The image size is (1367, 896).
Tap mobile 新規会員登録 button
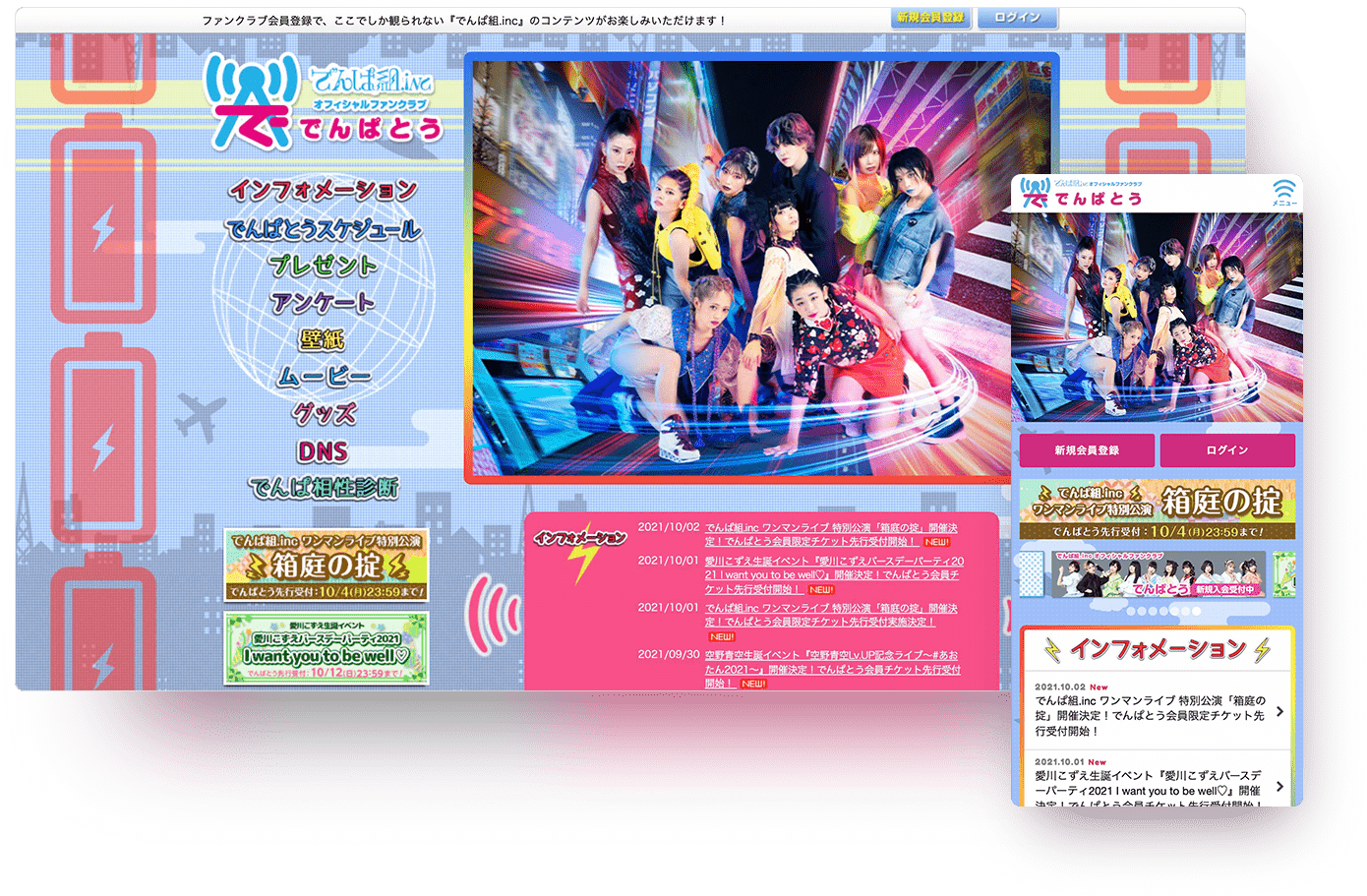click(x=1087, y=449)
